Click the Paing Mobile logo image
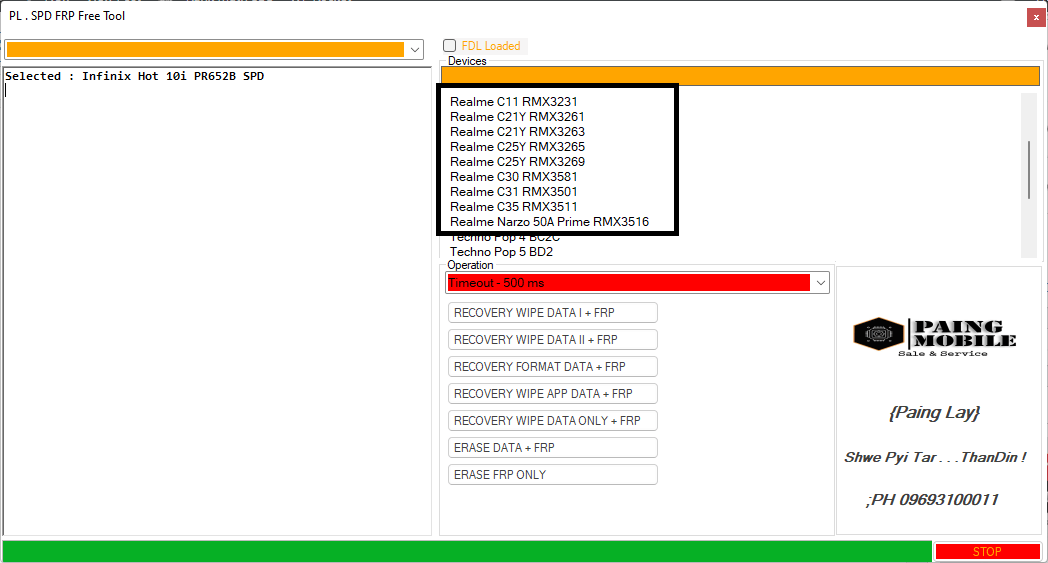This screenshot has height=563, width=1048. pos(934,337)
